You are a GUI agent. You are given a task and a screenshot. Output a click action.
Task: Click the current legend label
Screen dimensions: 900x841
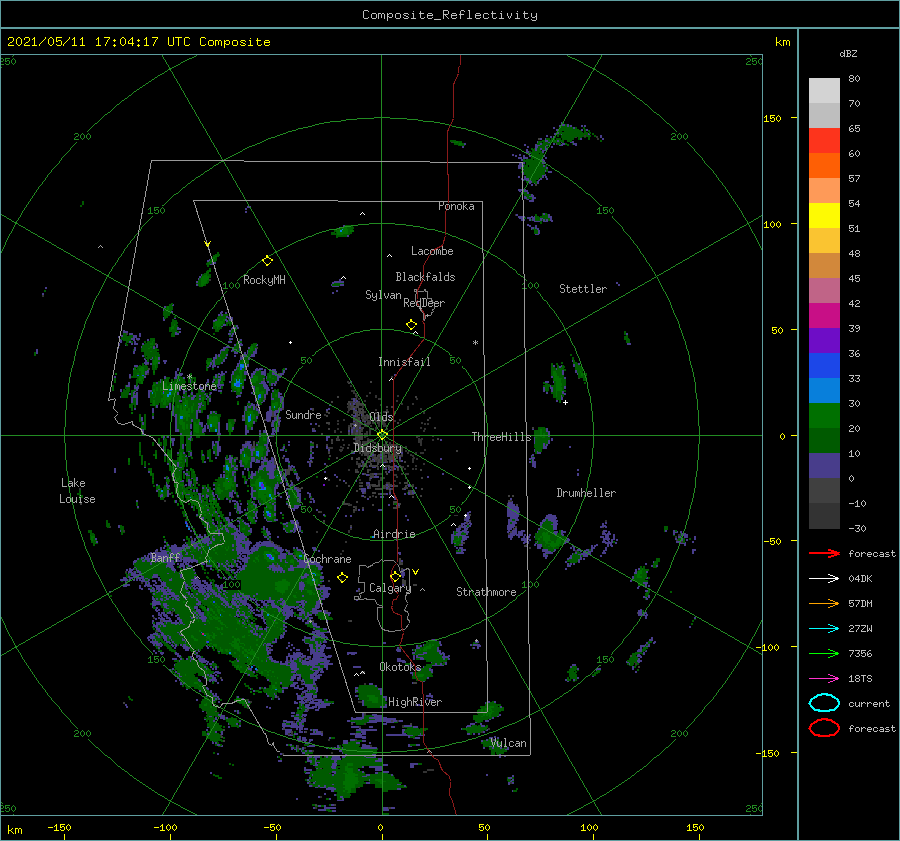coord(869,703)
